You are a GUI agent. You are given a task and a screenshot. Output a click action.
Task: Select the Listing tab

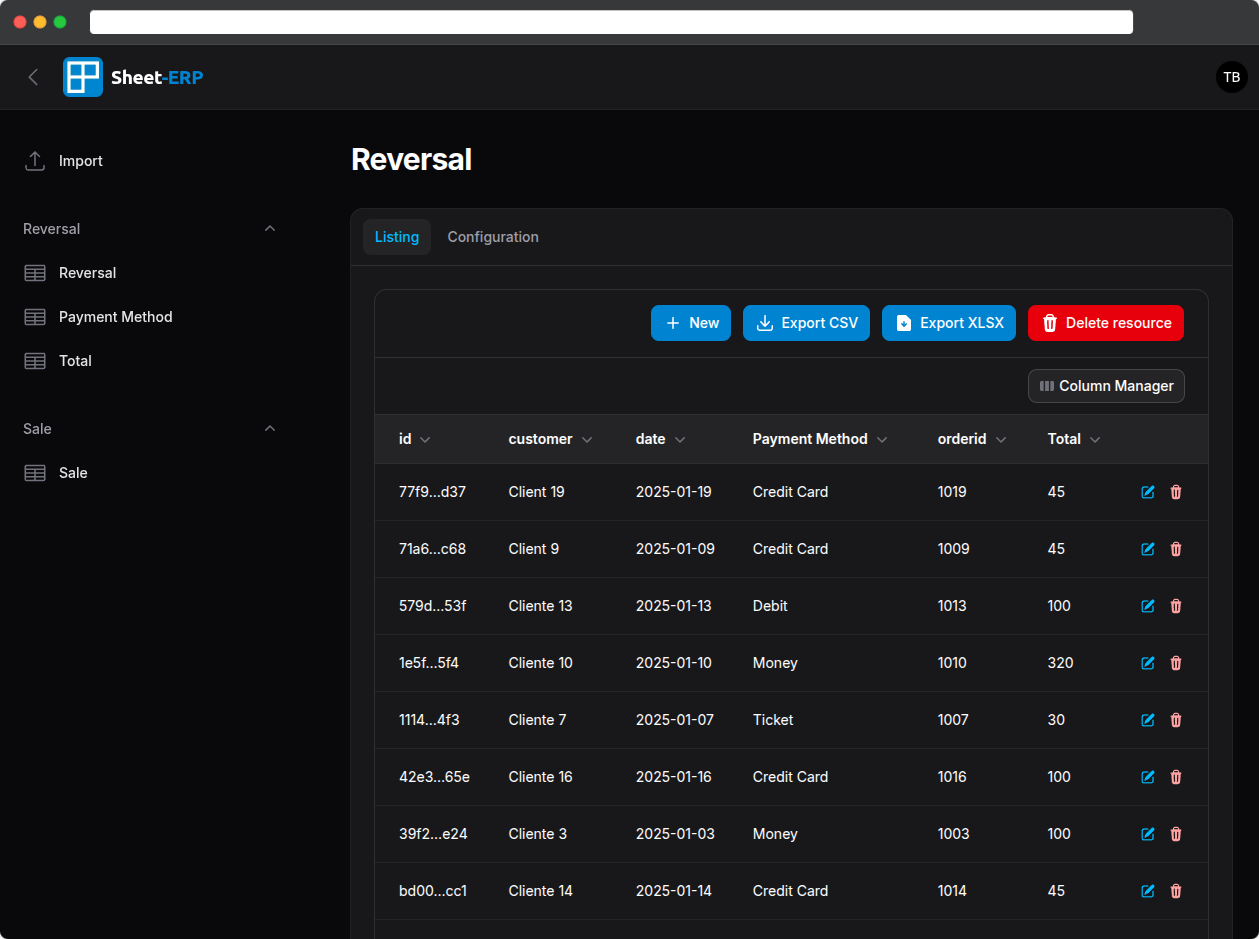[396, 237]
